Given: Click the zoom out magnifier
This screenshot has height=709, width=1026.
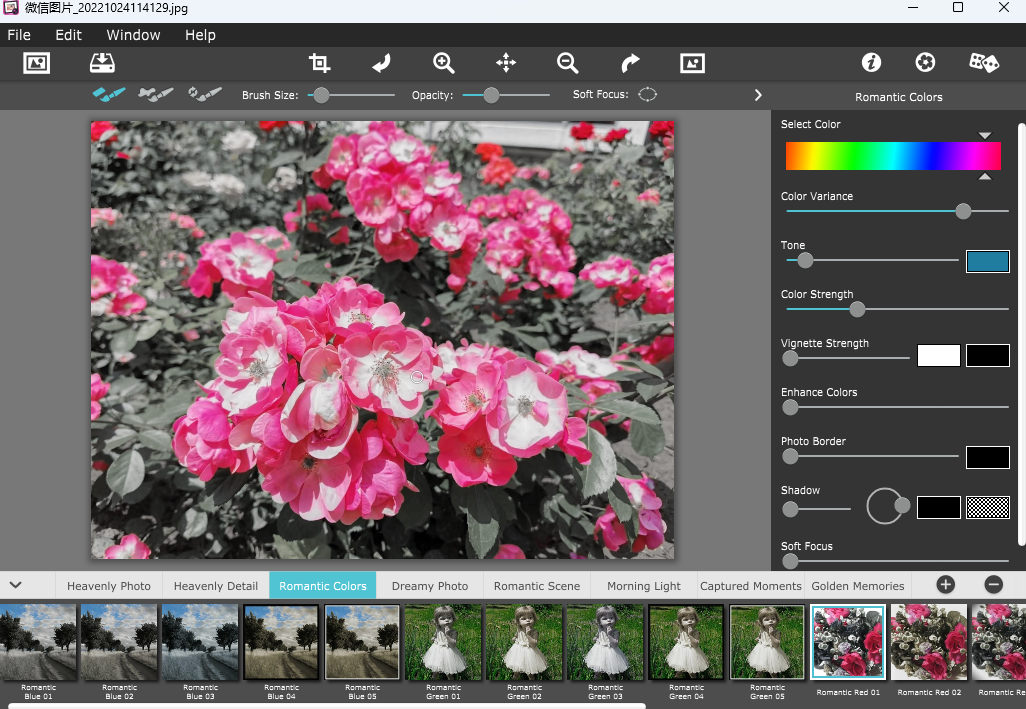Looking at the screenshot, I should [x=567, y=63].
